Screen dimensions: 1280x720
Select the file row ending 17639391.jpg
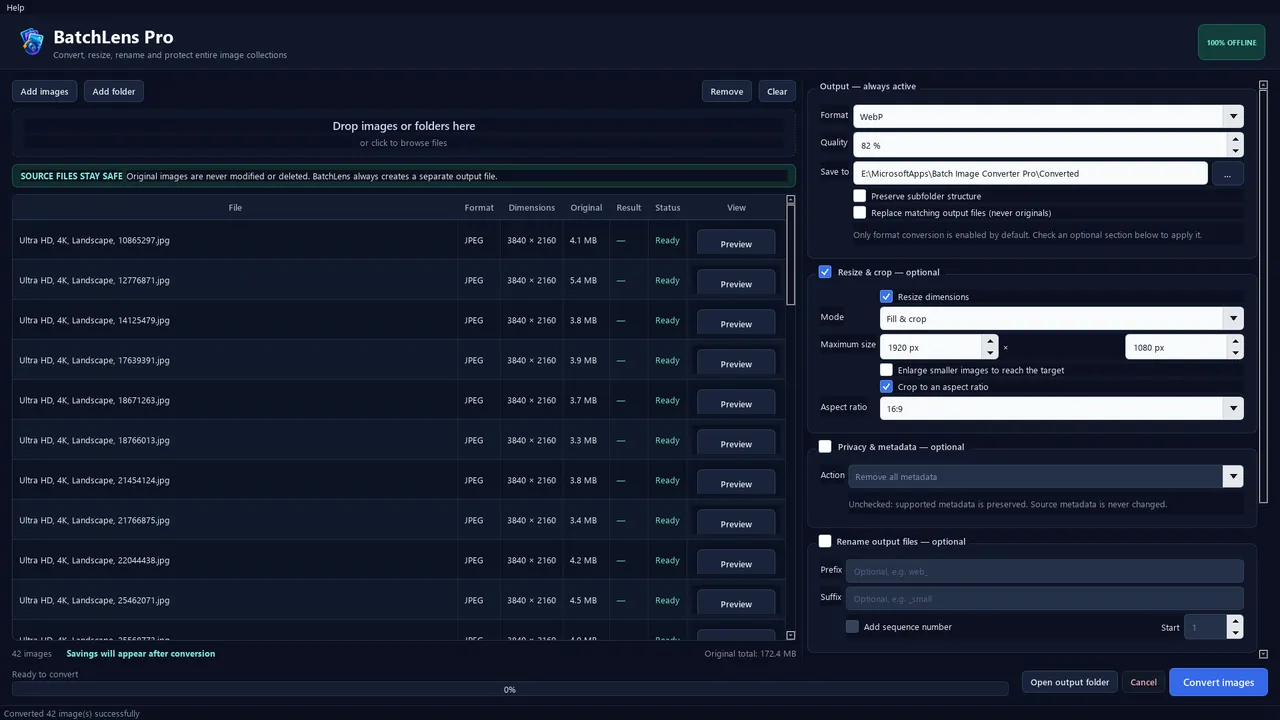coord(399,360)
